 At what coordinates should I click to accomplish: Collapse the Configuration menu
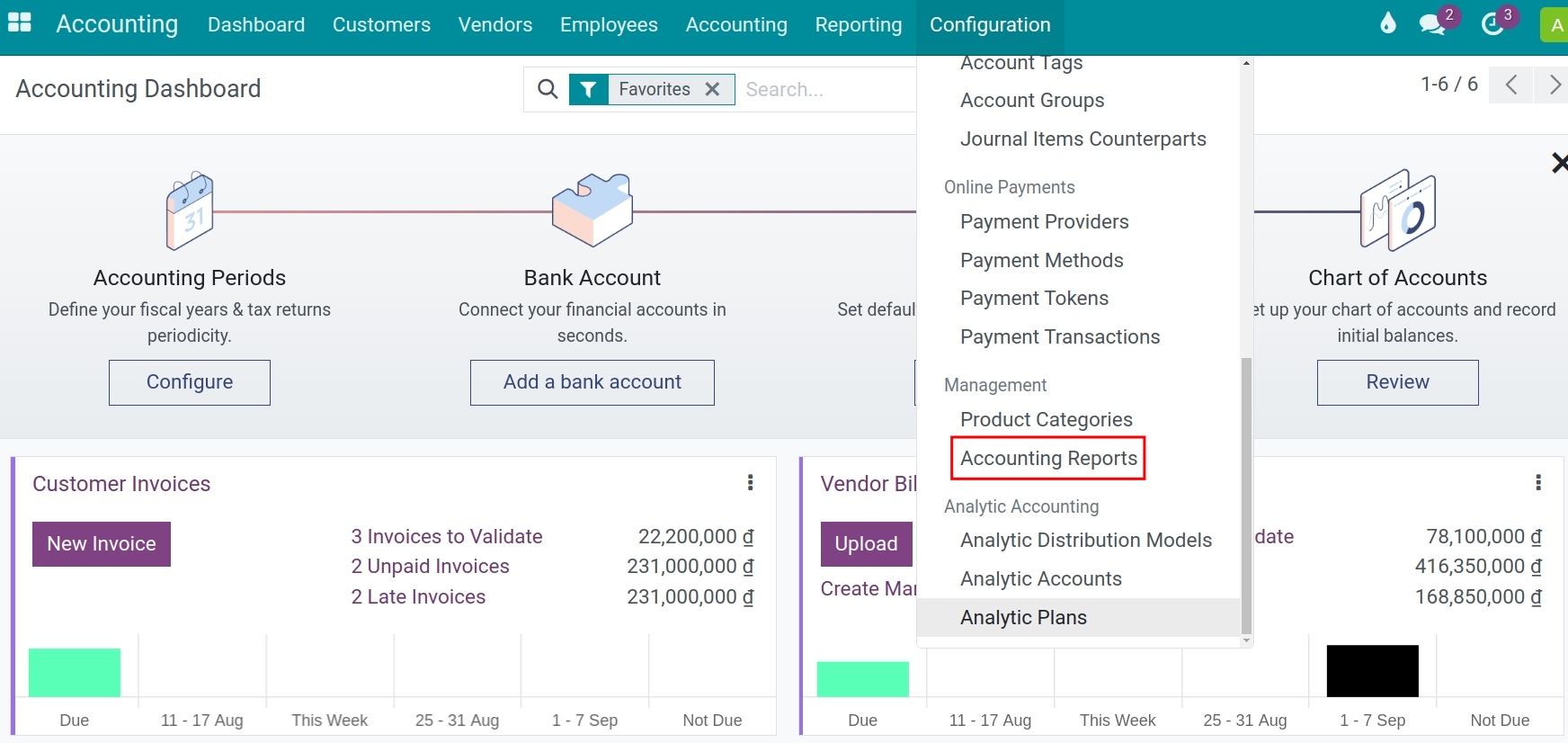click(990, 25)
